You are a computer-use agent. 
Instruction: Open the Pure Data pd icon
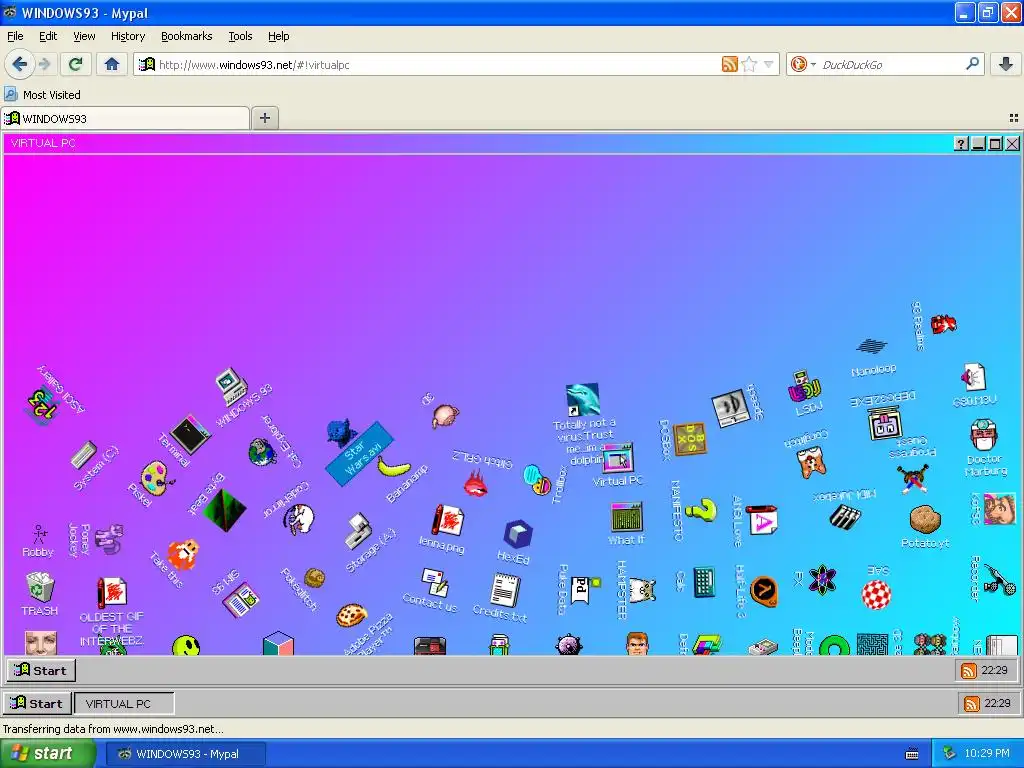[x=586, y=590]
